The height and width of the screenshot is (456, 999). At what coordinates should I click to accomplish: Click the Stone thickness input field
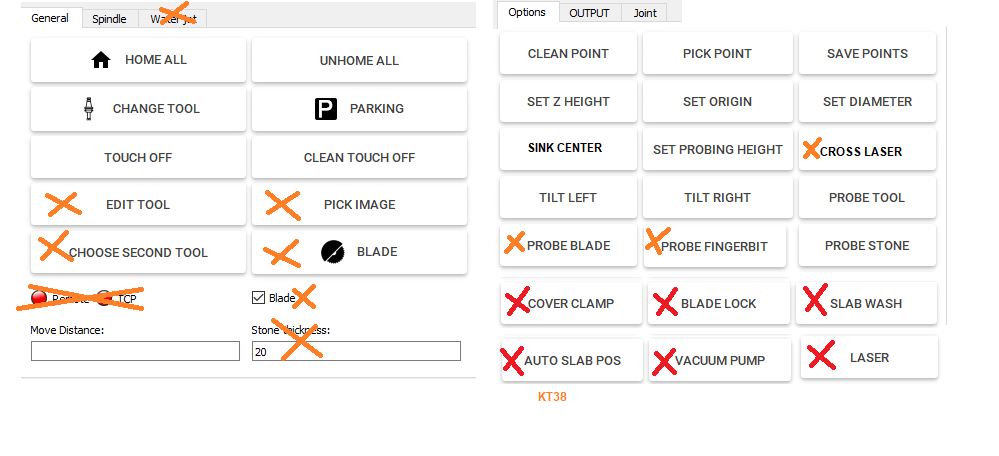tap(355, 351)
